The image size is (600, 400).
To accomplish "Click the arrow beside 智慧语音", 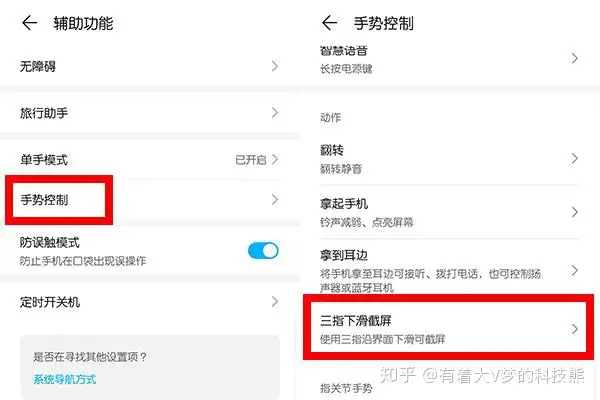I will pos(575,58).
